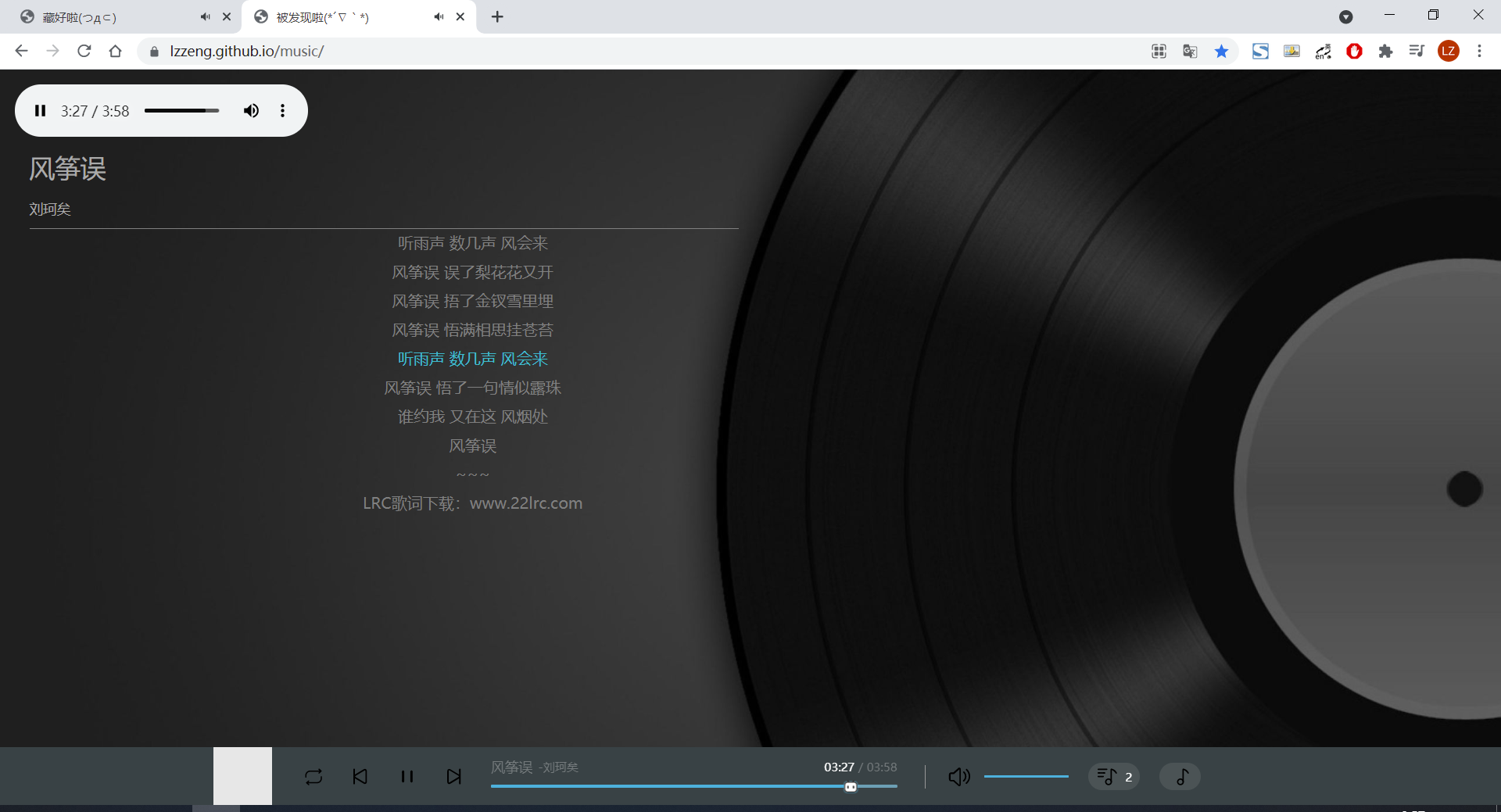Image resolution: width=1501 pixels, height=812 pixels.
Task: Open the browser media control button
Action: coord(1417,51)
